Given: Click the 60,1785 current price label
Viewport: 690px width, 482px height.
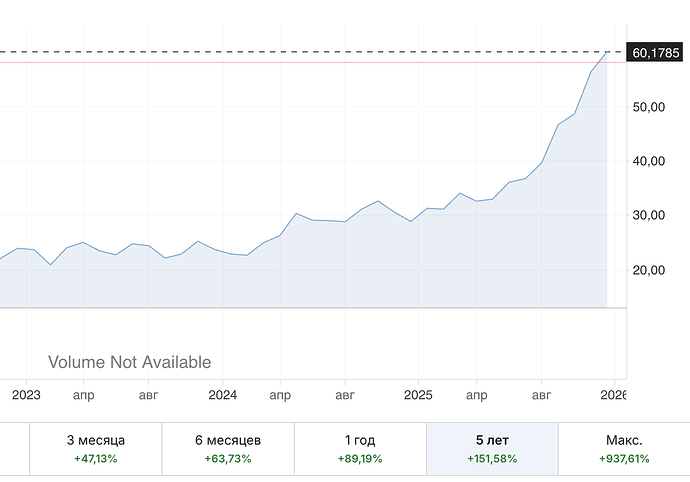Looking at the screenshot, I should click(656, 52).
